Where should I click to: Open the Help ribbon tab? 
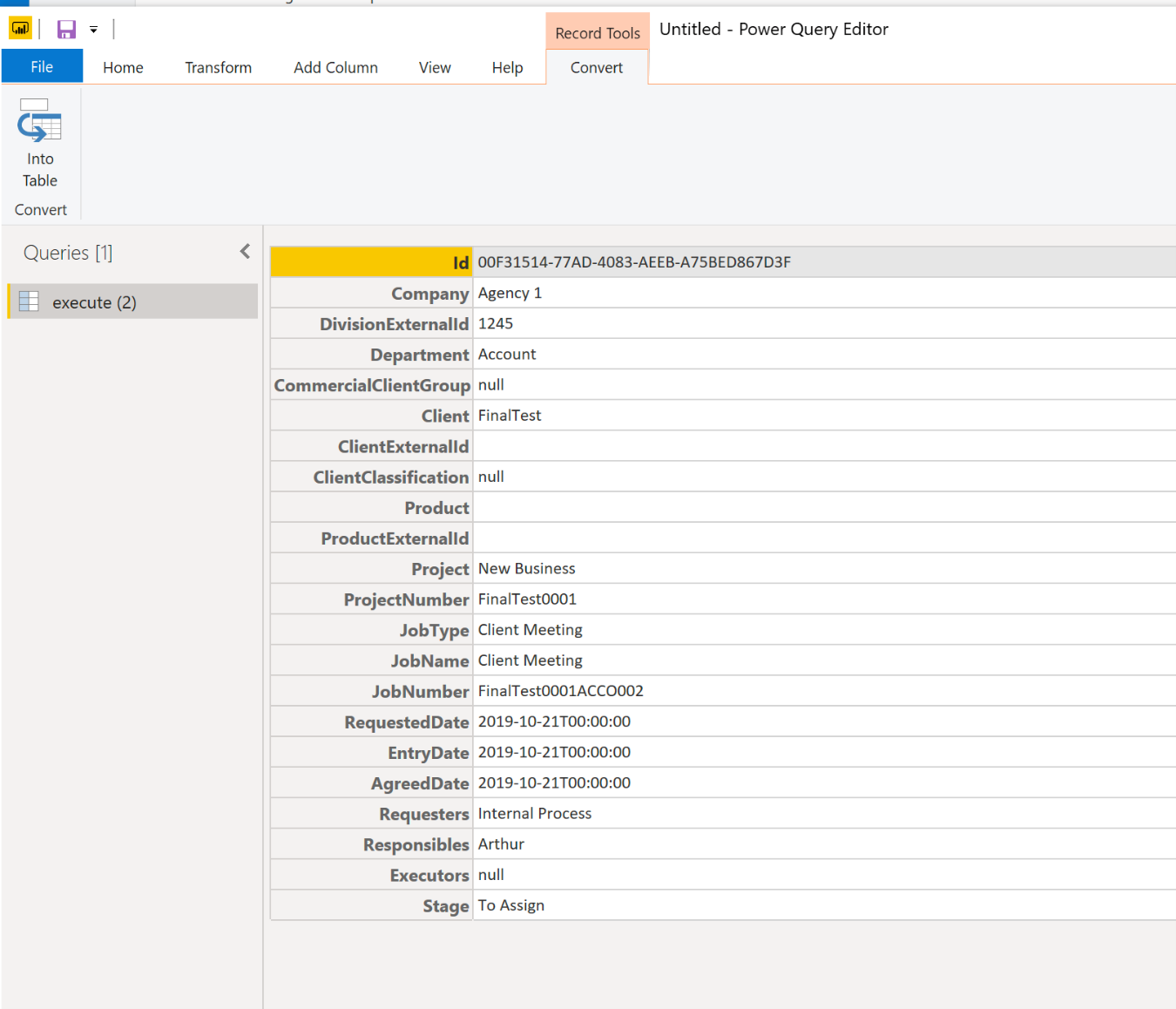point(507,67)
